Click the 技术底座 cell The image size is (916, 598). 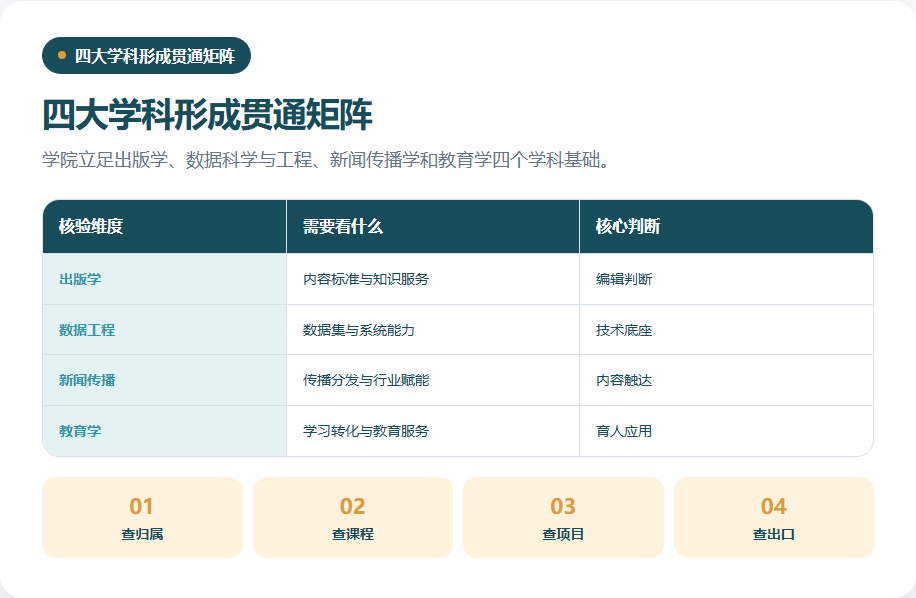pyautogui.click(x=726, y=329)
